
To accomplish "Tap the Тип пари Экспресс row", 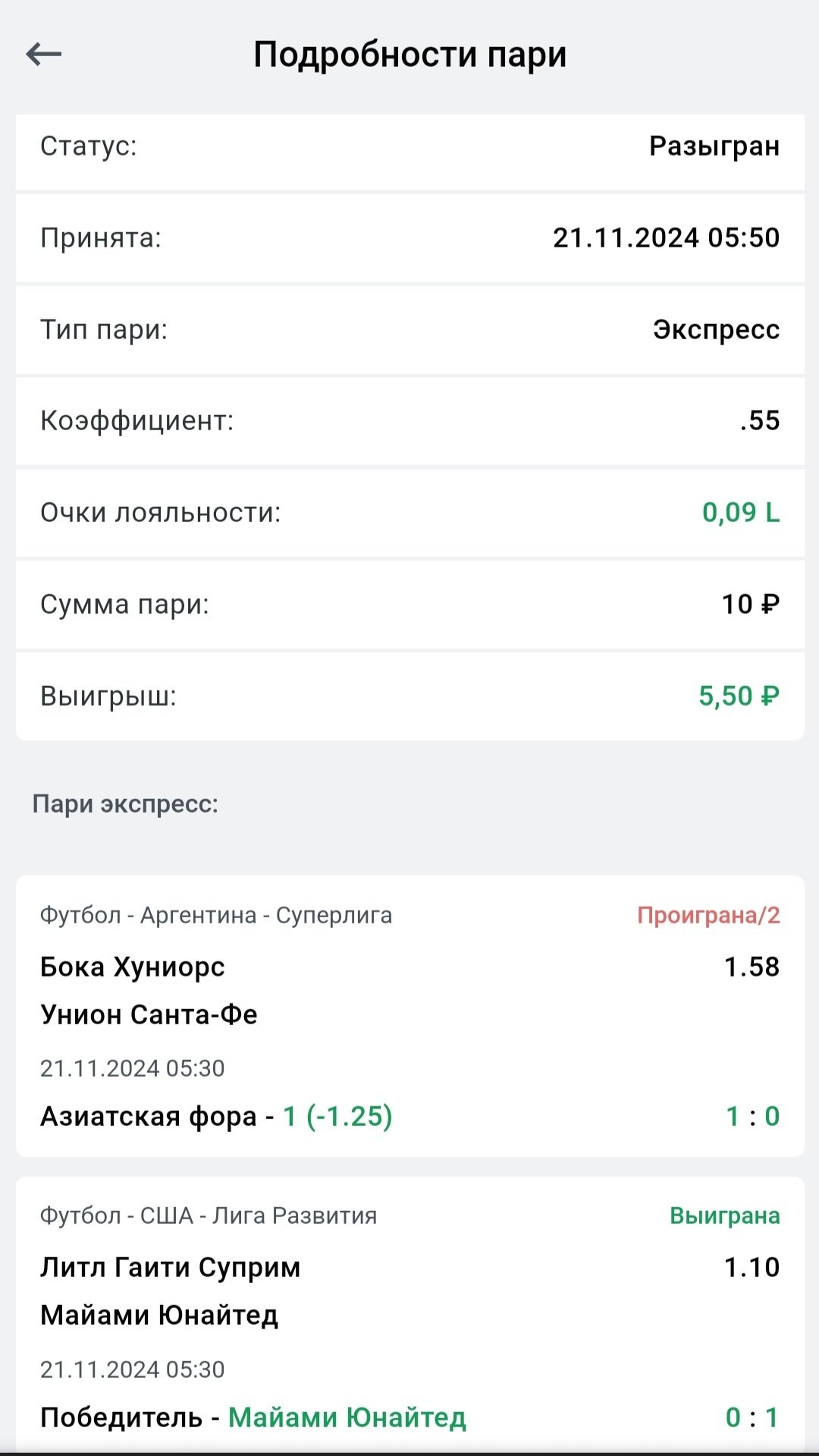I will (x=409, y=330).
